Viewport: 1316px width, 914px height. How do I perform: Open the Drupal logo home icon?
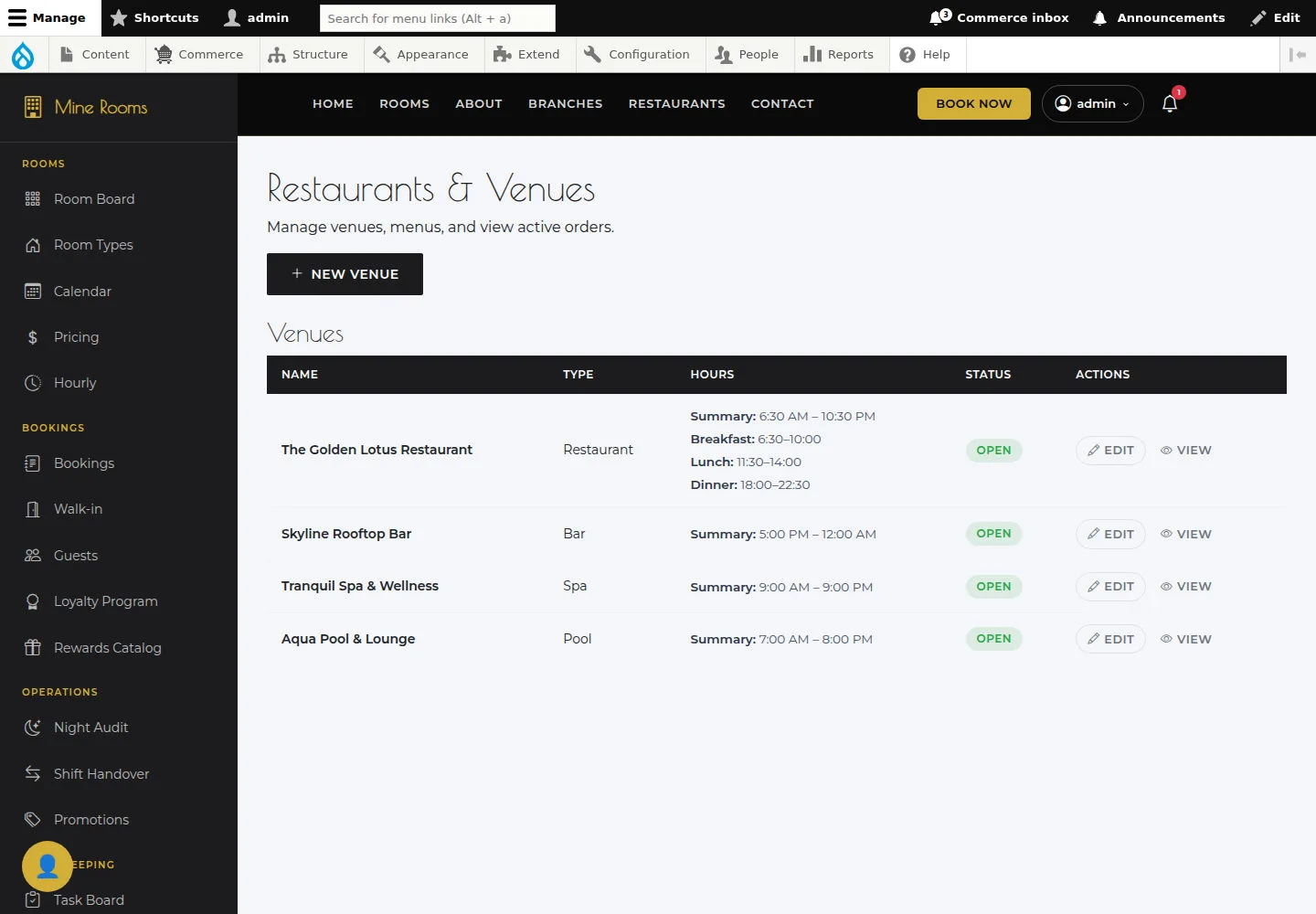(23, 55)
